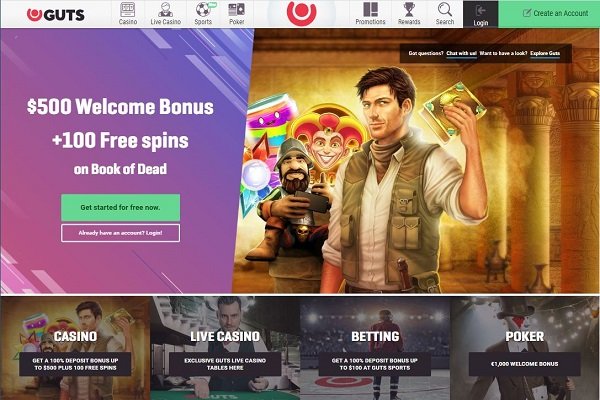Screen dimensions: 600x400
Task: Open the Live Casino dealer icon
Action: click(x=166, y=9)
